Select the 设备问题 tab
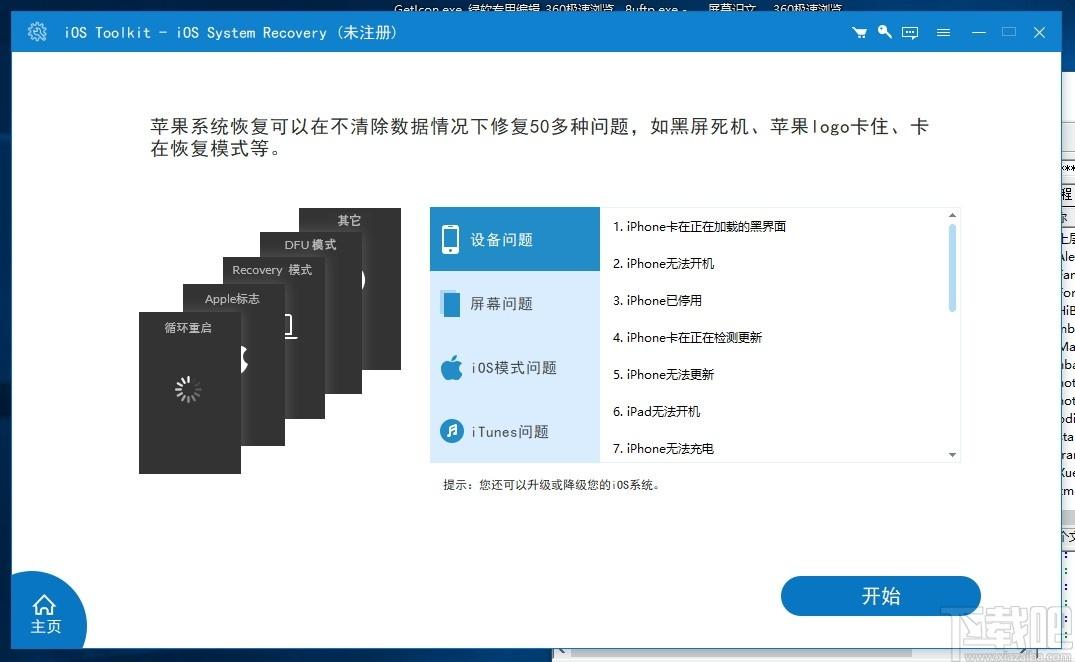The width and height of the screenshot is (1075, 662). 515,239
